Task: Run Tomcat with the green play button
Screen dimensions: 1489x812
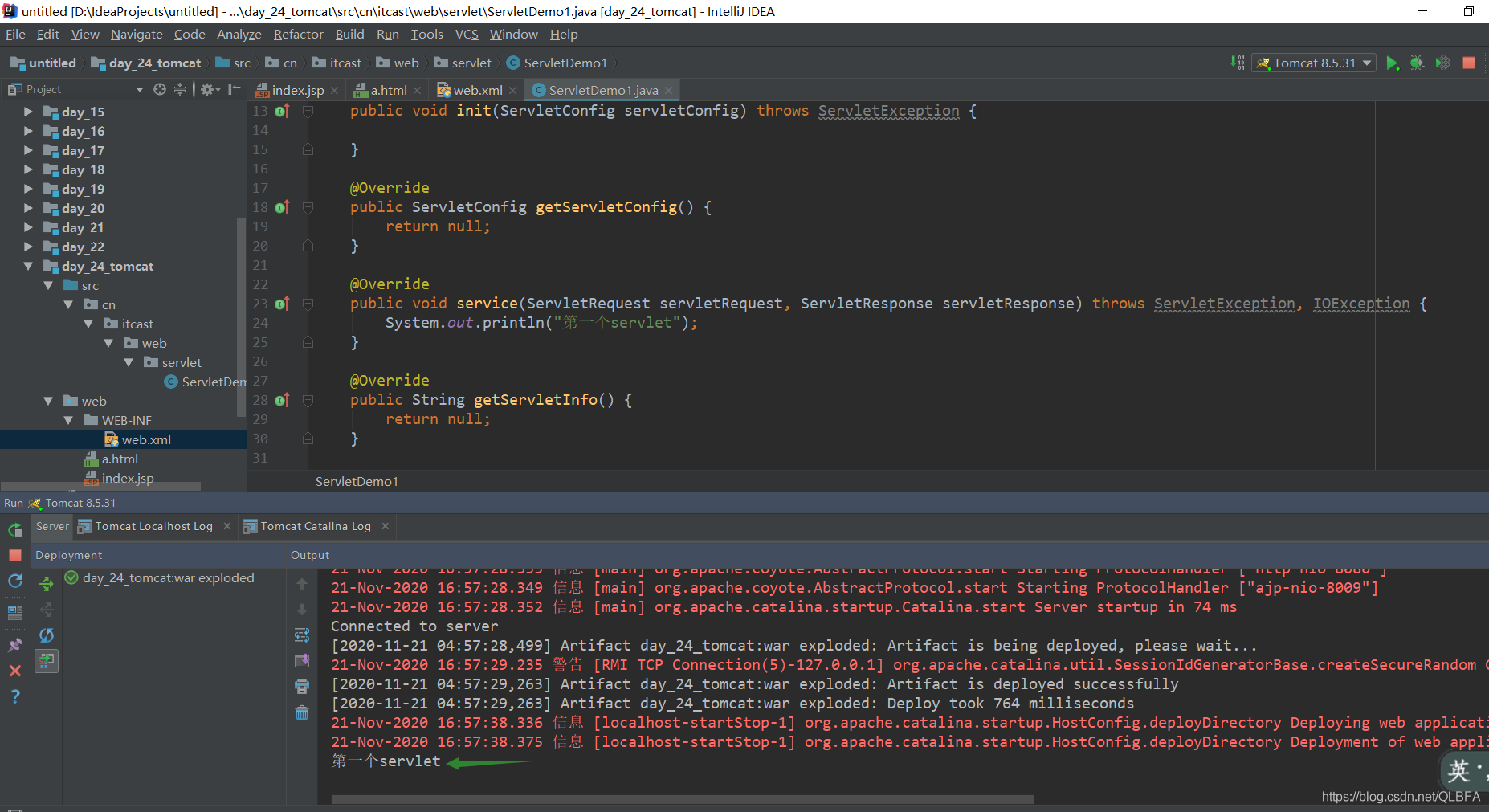Action: coord(1393,63)
